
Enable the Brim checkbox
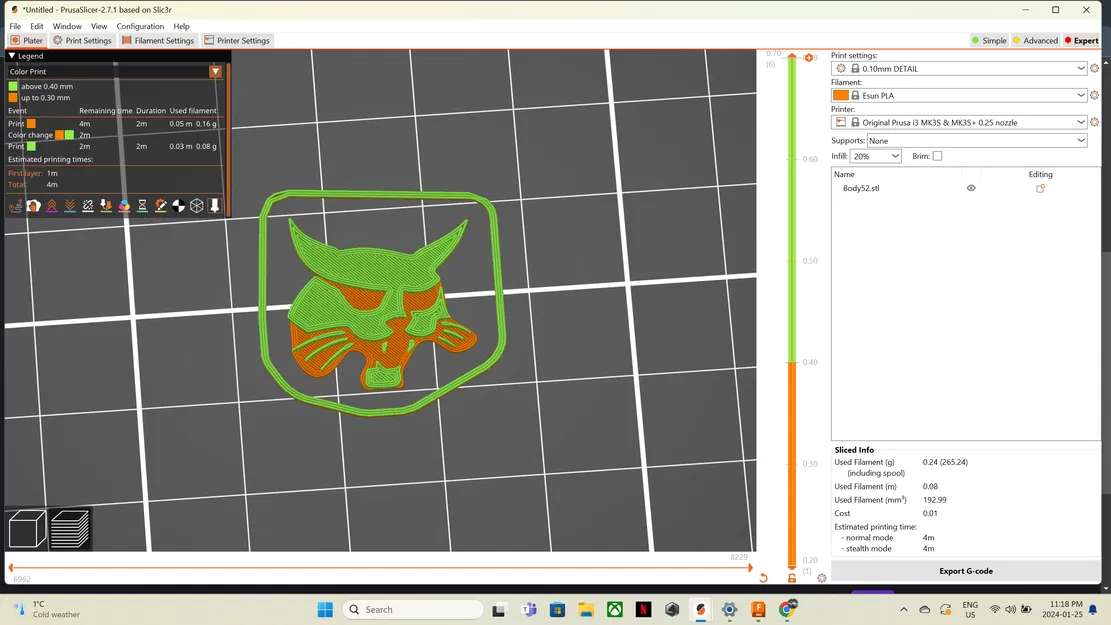pos(937,156)
